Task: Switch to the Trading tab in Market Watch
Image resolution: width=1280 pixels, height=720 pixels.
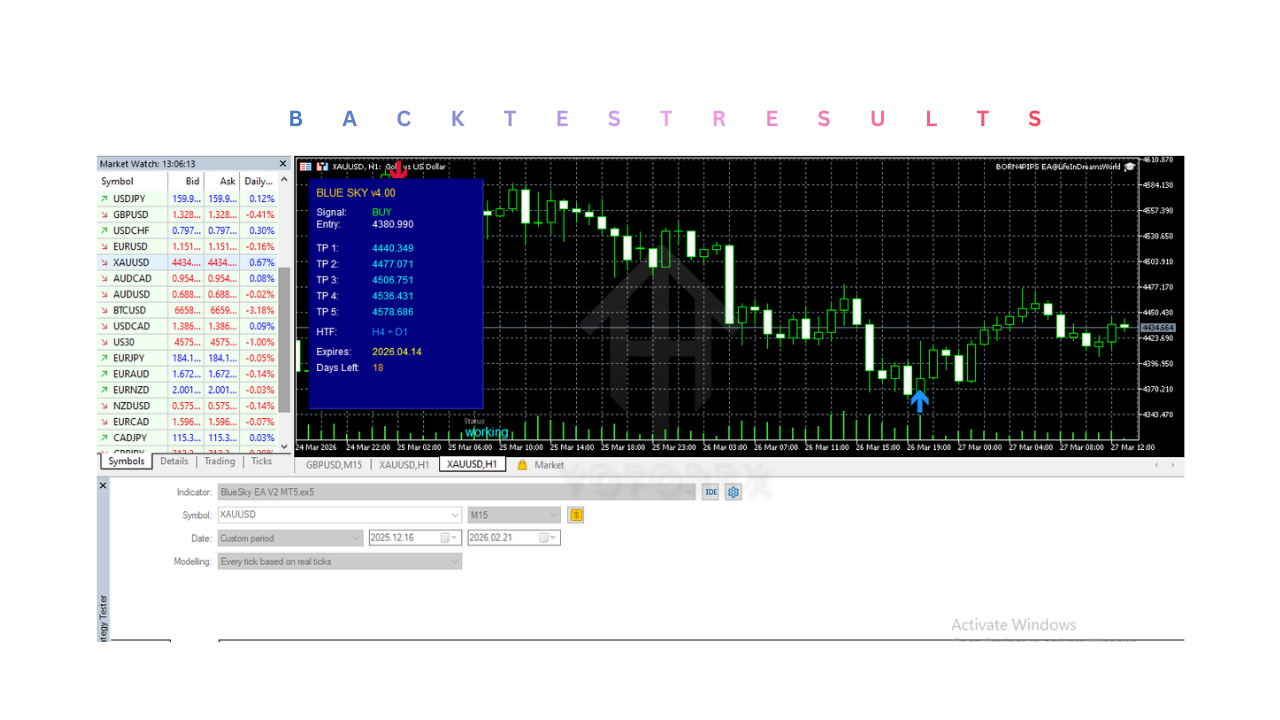Action: 219,462
